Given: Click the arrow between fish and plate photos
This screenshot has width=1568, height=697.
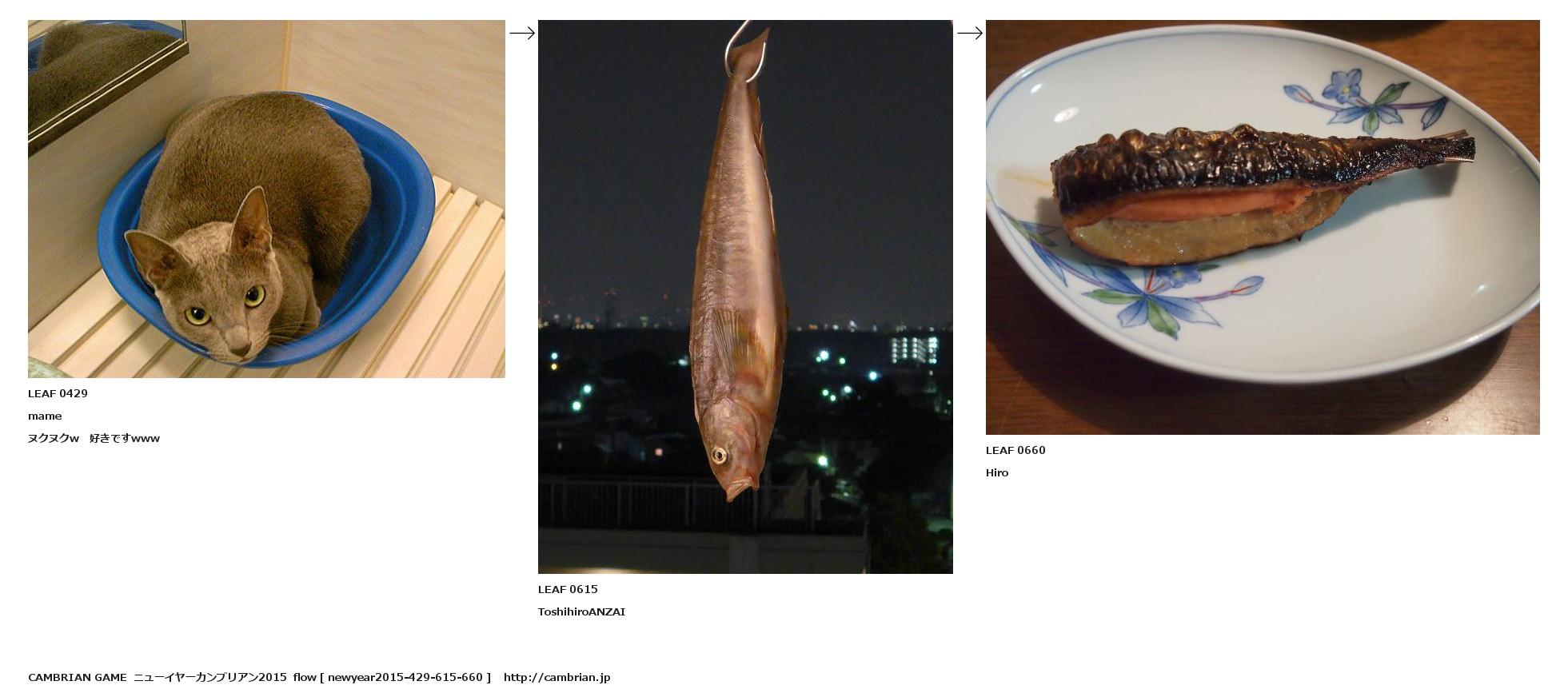Looking at the screenshot, I should tap(970, 33).
